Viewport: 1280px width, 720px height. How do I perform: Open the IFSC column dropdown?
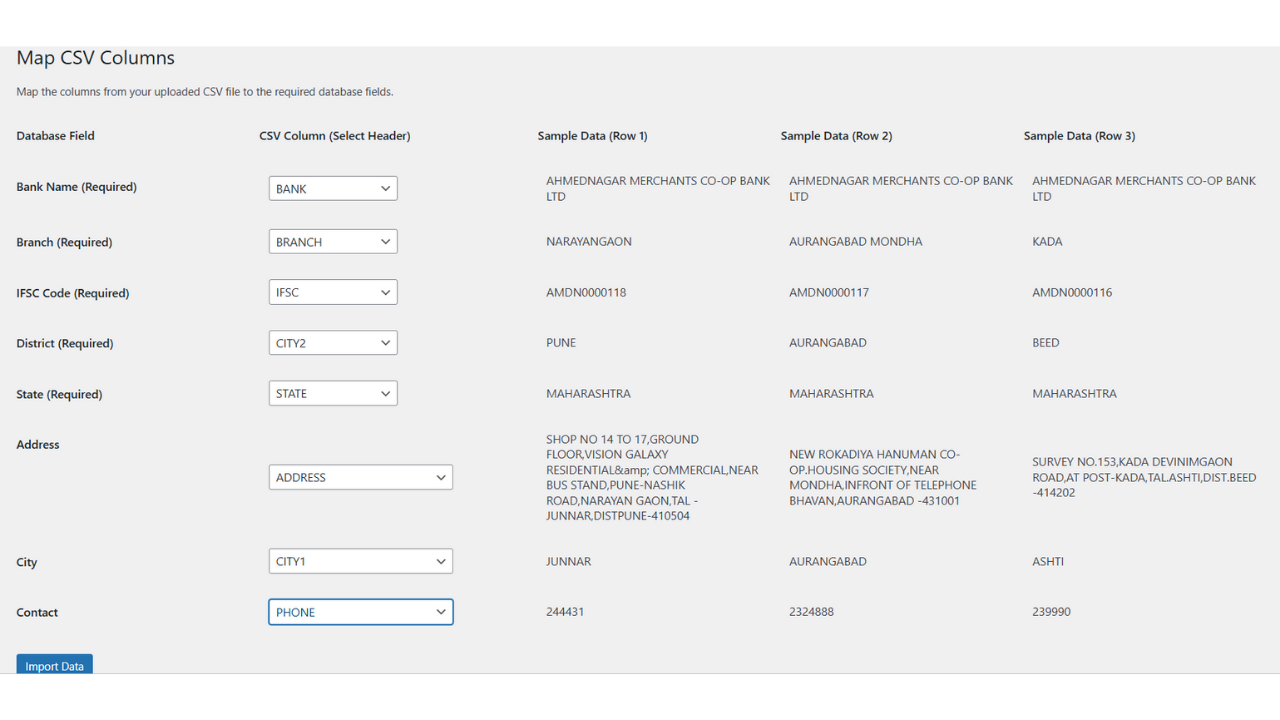(333, 292)
